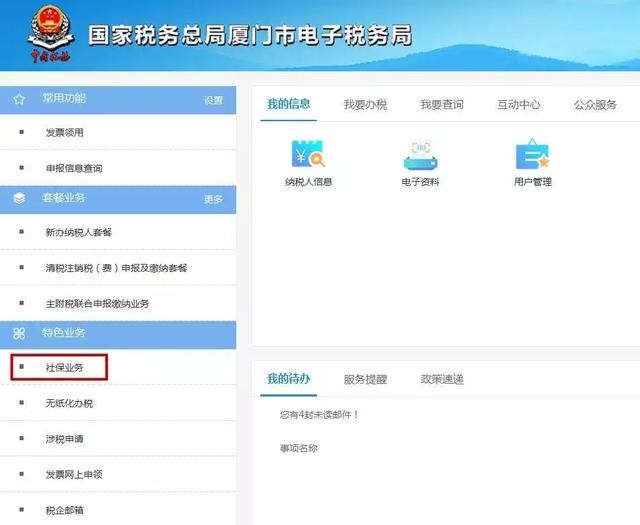Click the 国家税务总局厦门市电子税务局 title
This screenshot has width=640, height=525.
(x=250, y=35)
